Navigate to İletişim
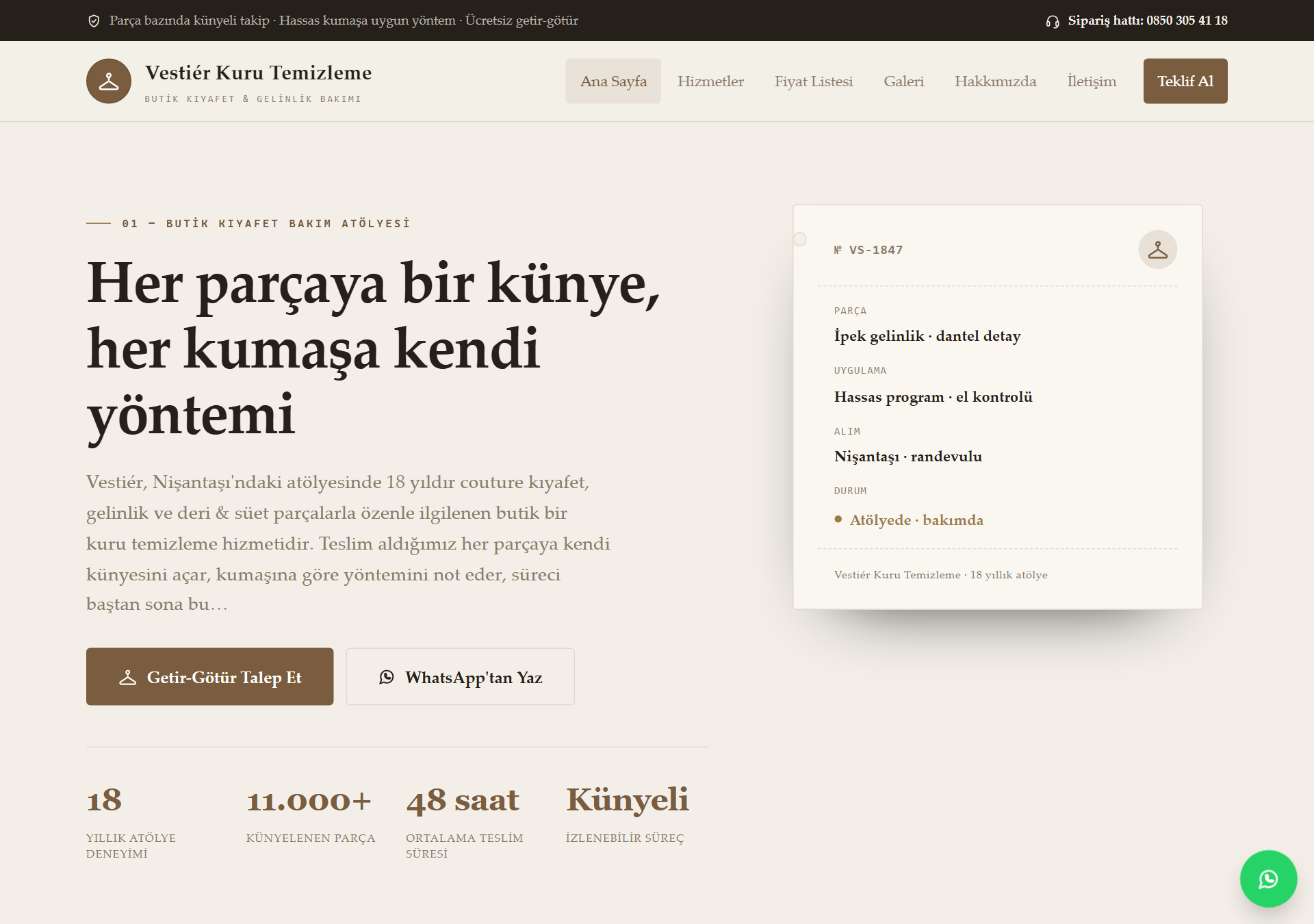The width and height of the screenshot is (1314, 924). [x=1092, y=81]
